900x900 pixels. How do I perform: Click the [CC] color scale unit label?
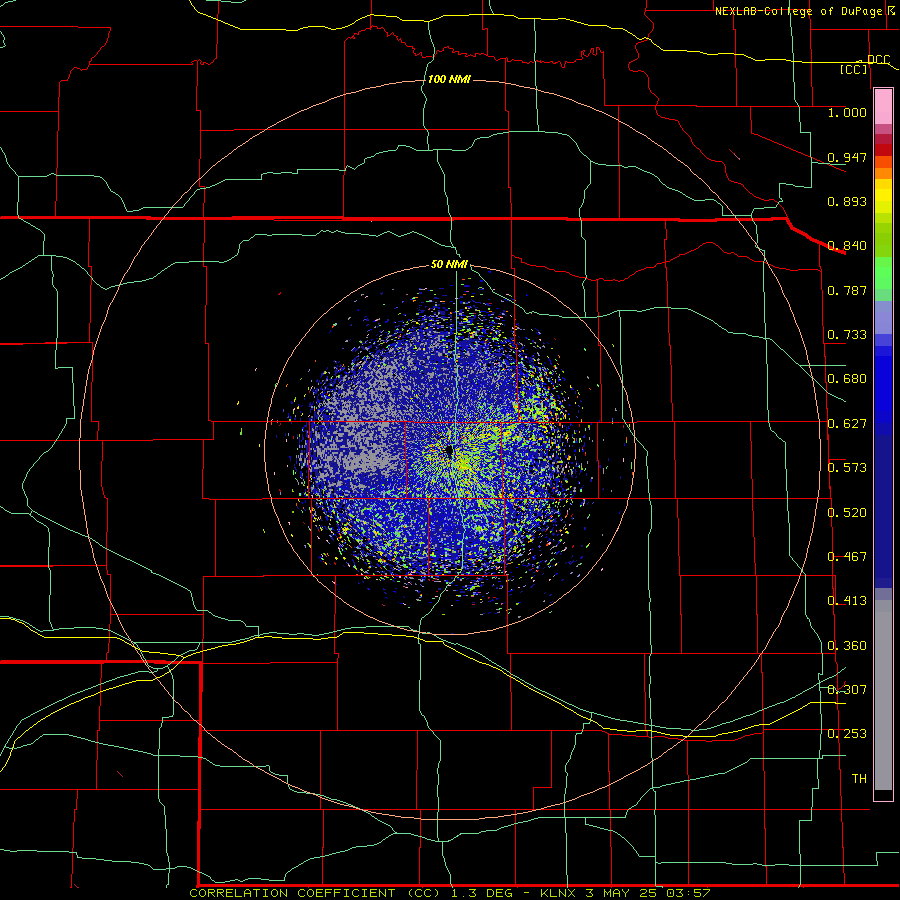click(854, 69)
